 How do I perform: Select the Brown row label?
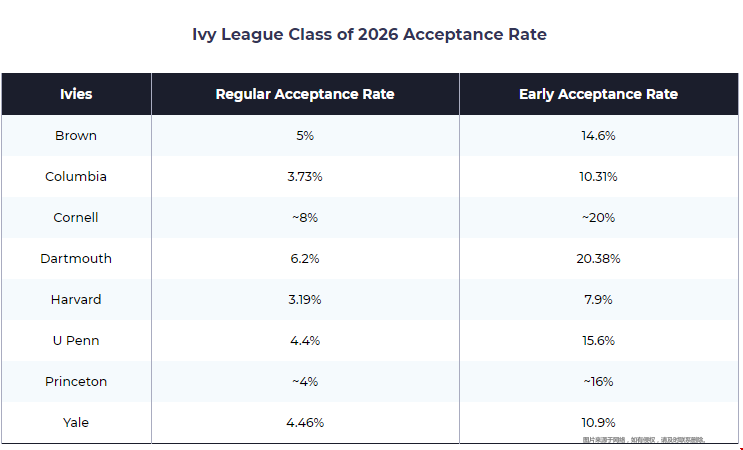click(x=76, y=135)
